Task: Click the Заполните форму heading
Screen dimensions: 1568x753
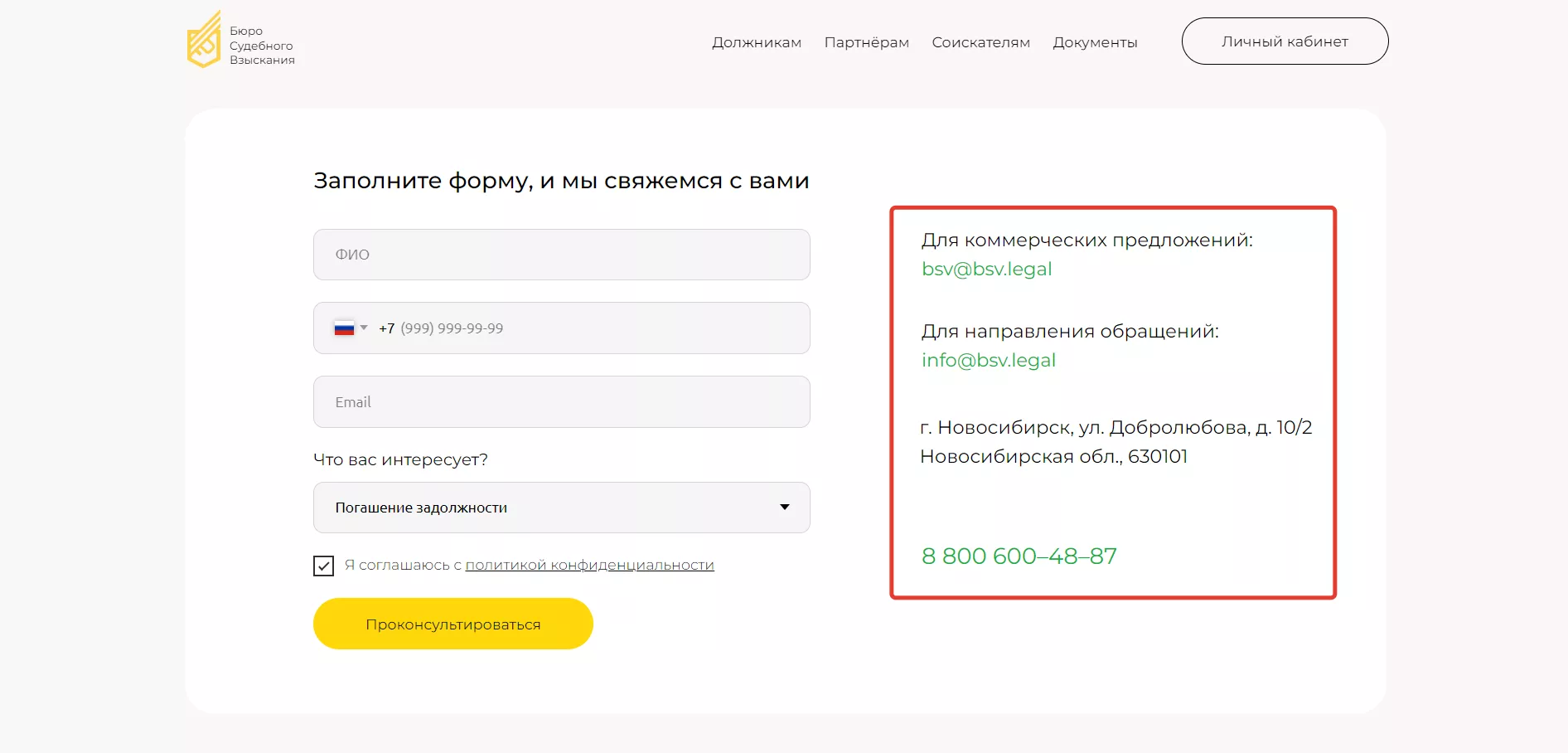Action: [562, 181]
